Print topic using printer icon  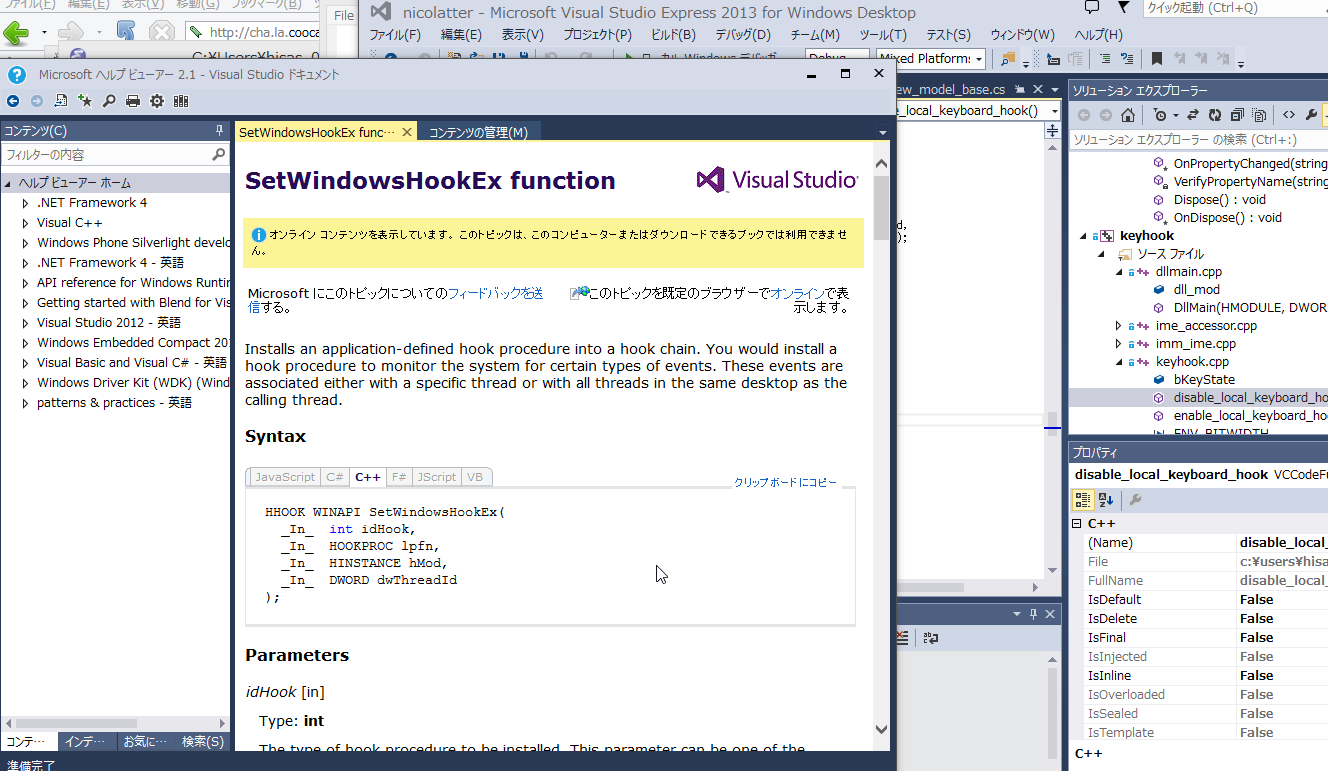click(133, 101)
